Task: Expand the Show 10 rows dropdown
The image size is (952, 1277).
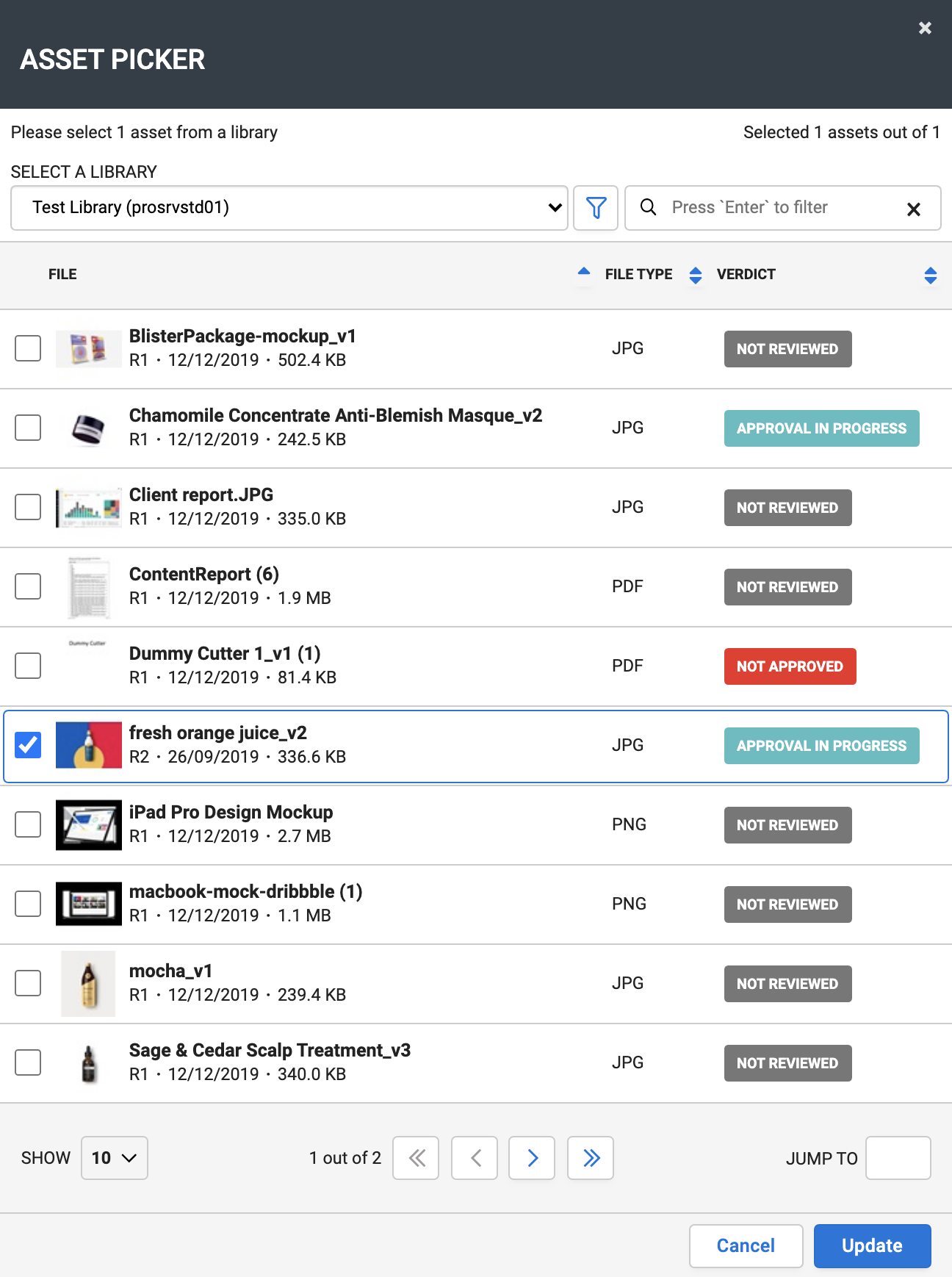Action: point(115,1158)
